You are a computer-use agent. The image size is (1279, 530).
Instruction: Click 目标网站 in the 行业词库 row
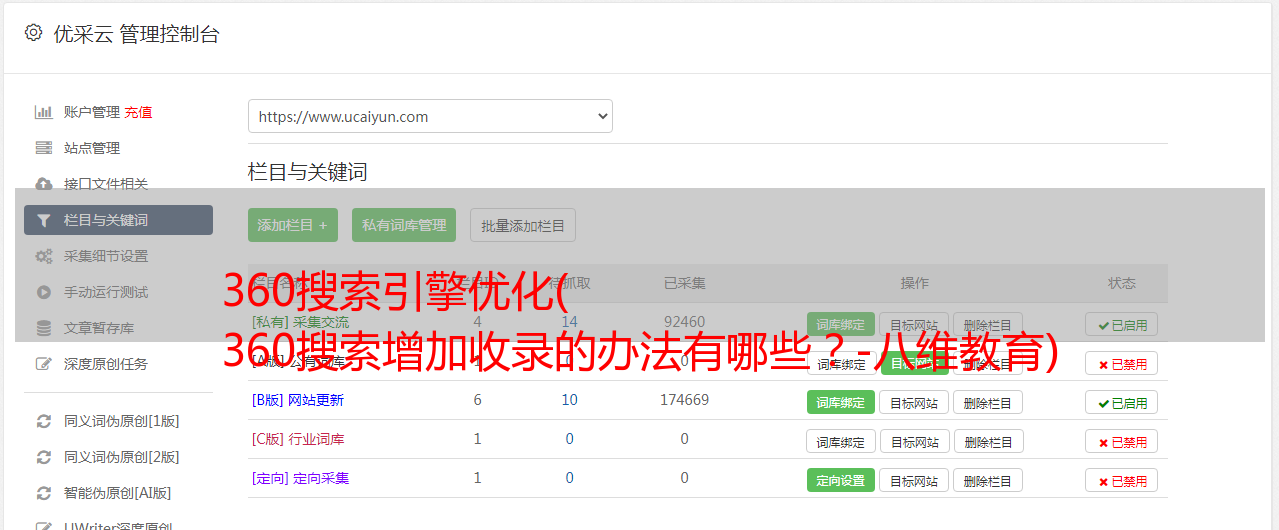914,441
